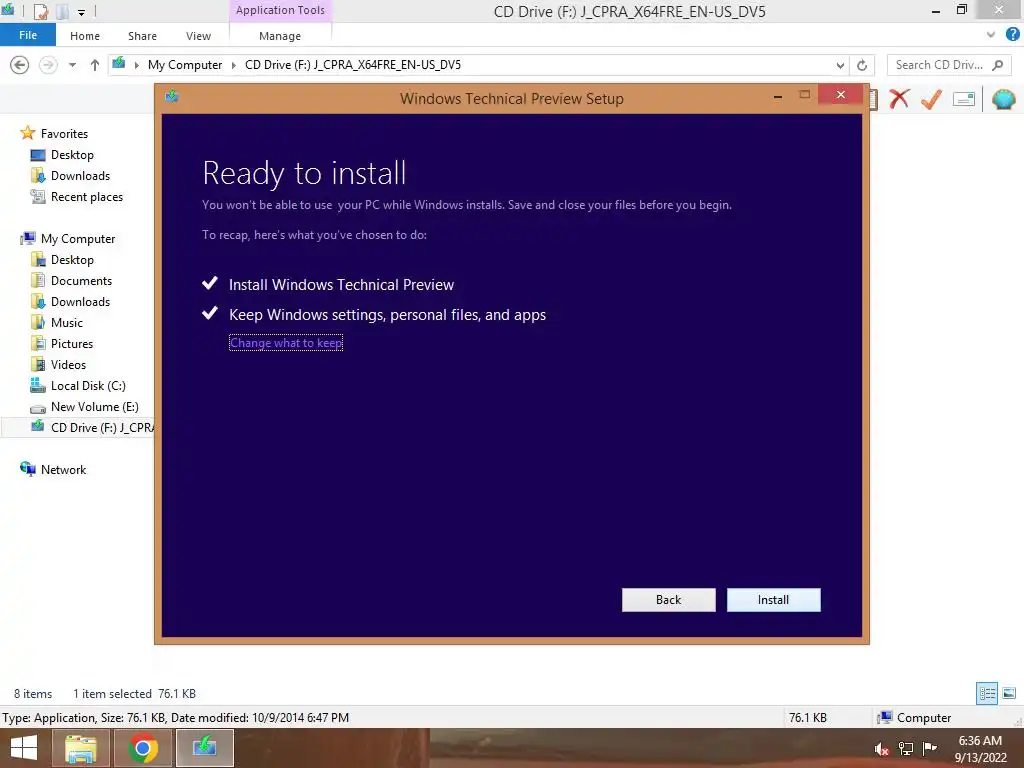Click the red X delete icon

899,99
